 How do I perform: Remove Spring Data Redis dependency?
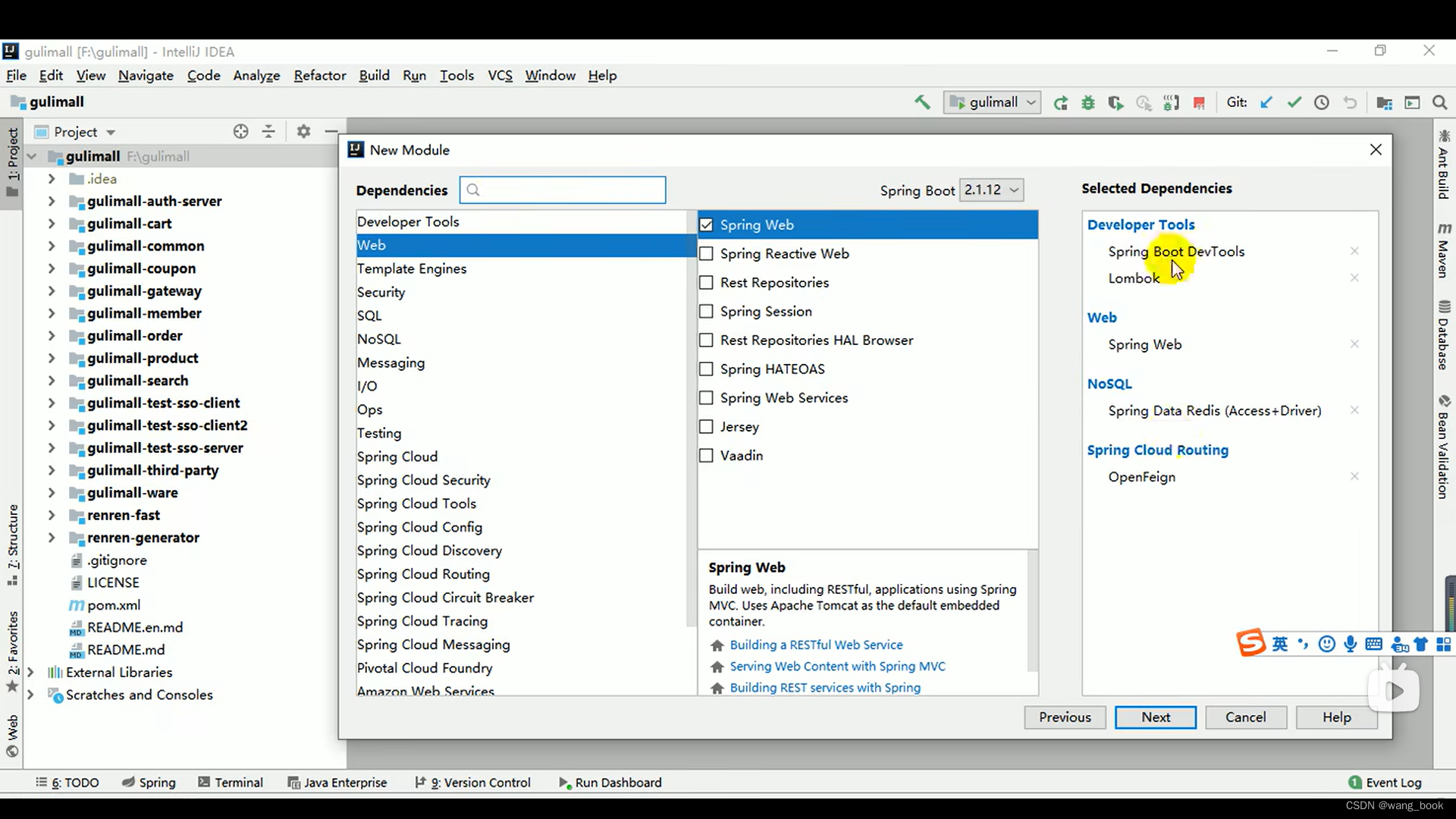[x=1354, y=410]
